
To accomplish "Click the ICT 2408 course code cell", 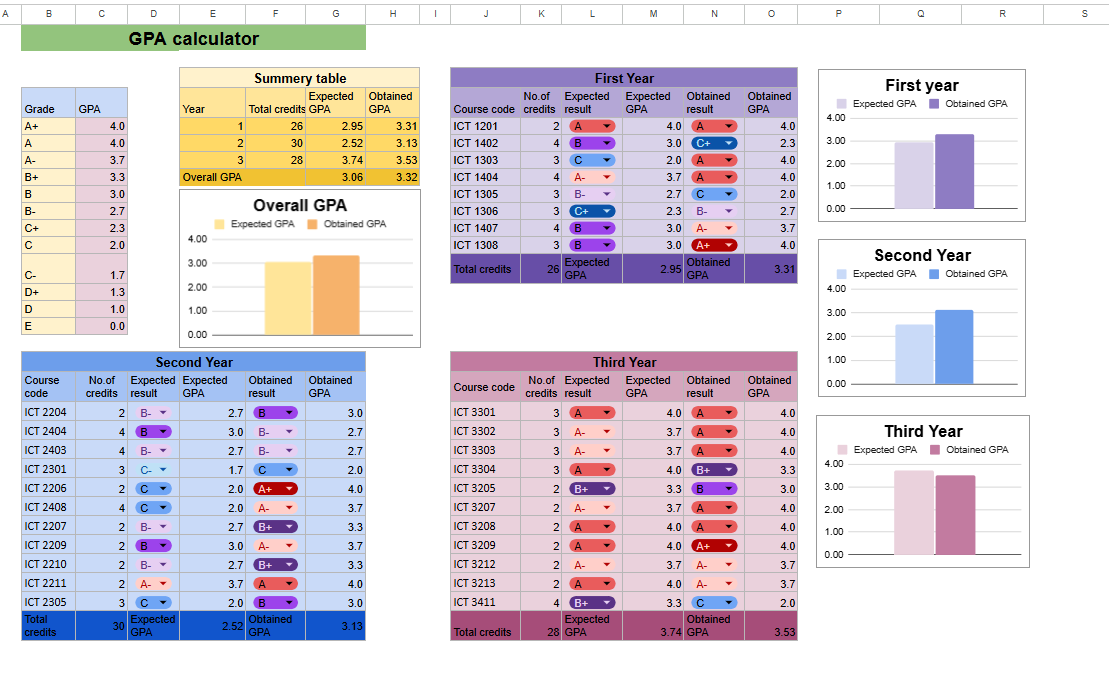I will (48, 508).
